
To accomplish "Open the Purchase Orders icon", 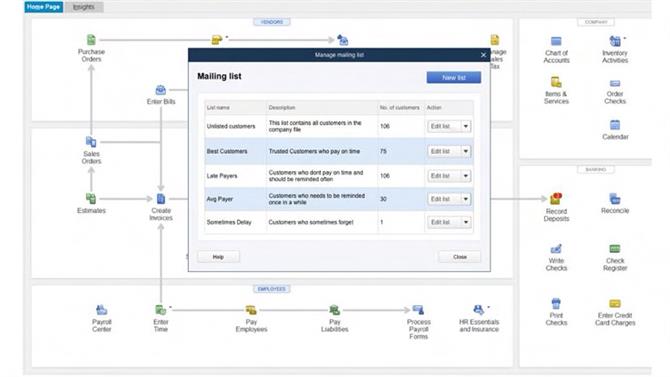I will click(91, 40).
